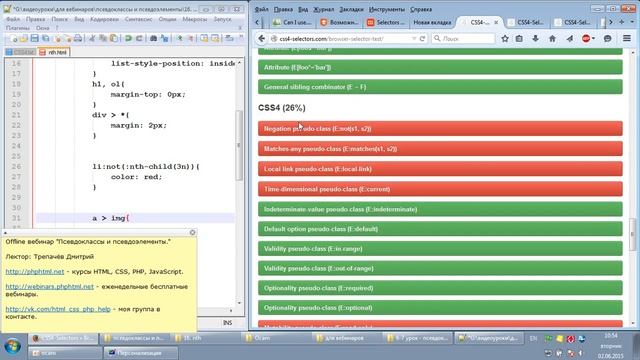This screenshot has height=360, width=640.
Task: Click the red Adblock stop-sign icon
Action: tap(586, 38)
